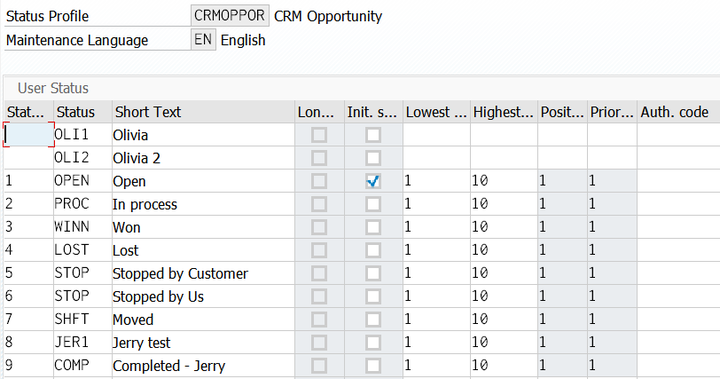
Task: Focus the Status Profile CRMOPPOR field
Action: point(230,16)
